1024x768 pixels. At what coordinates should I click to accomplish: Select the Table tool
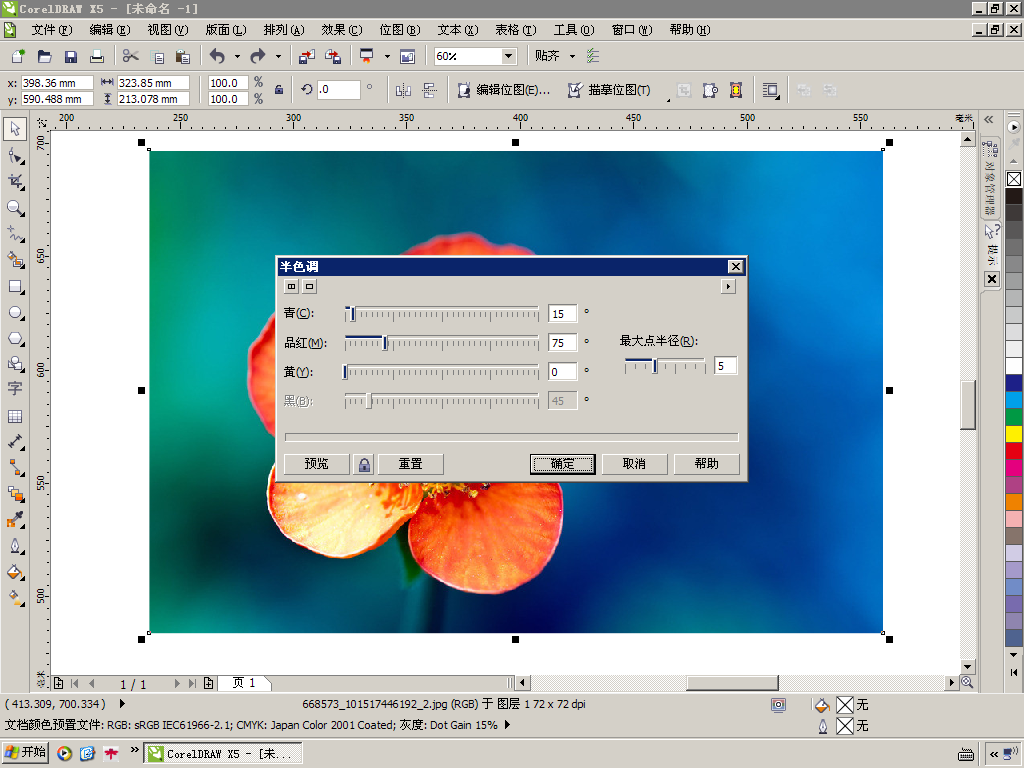click(x=15, y=416)
